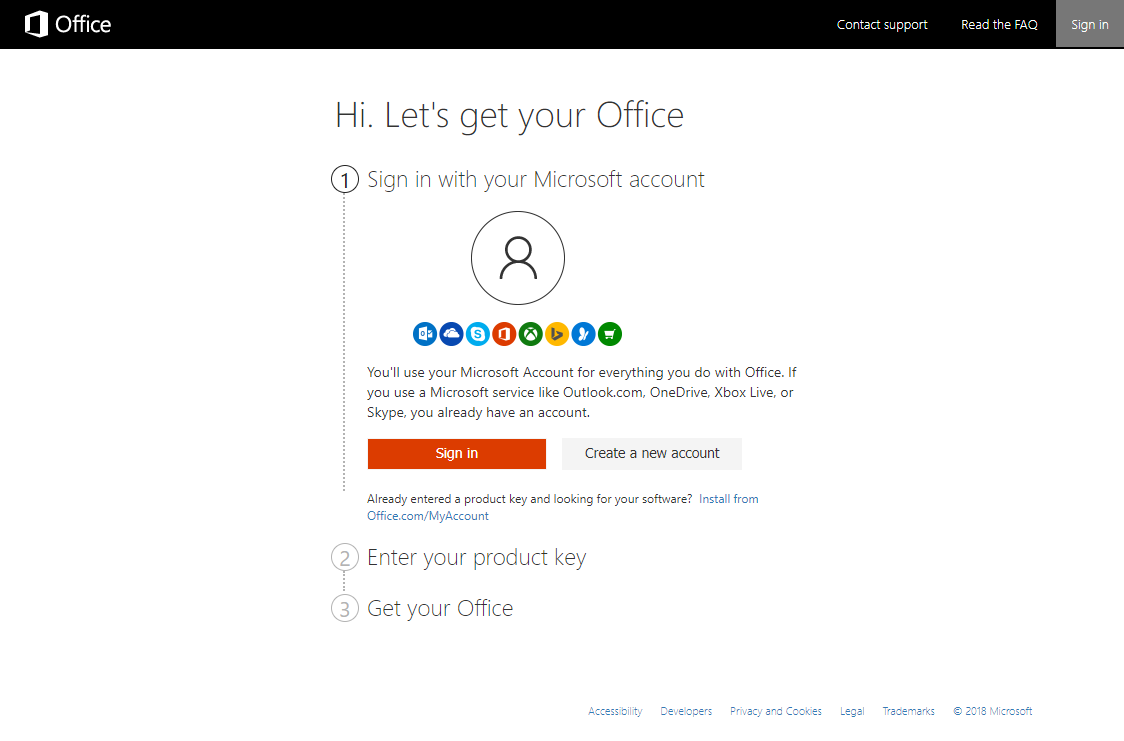Click the green Store cart icon
The height and width of the screenshot is (741, 1124).
coord(610,334)
